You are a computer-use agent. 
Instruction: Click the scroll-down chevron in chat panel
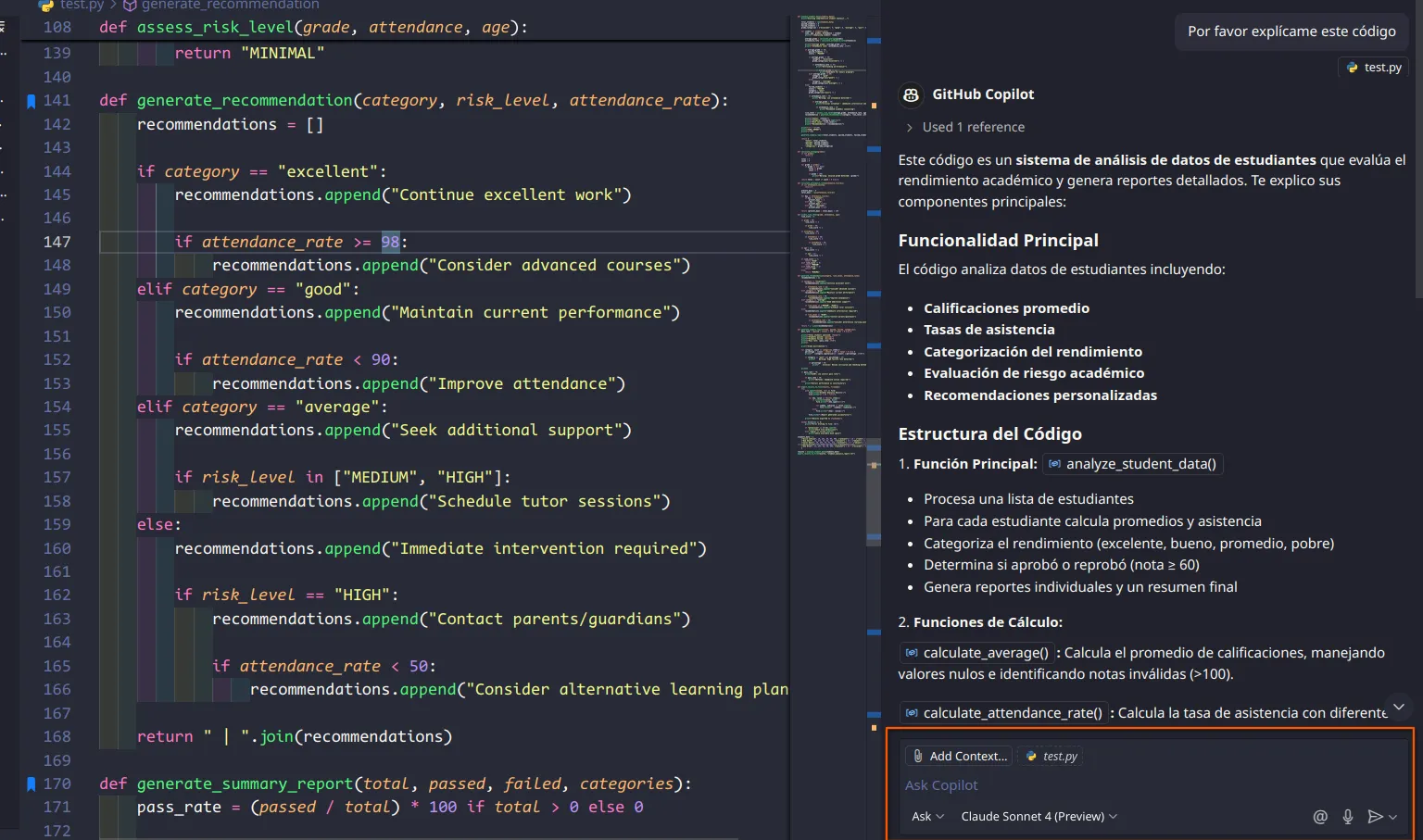click(x=1399, y=707)
